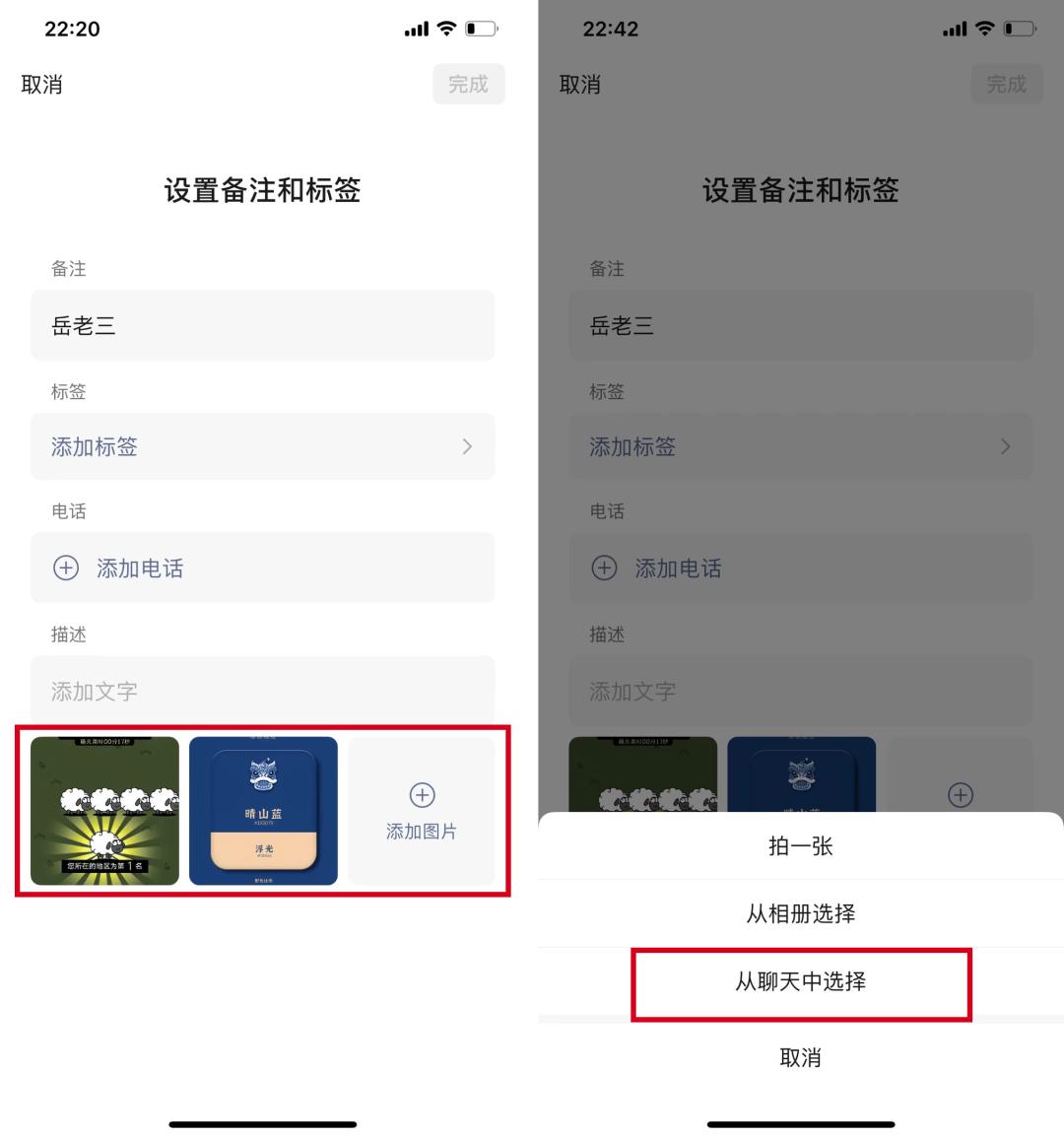Tap dimmed plus icon in right screen's image row
1064x1138 pixels.
[961, 795]
